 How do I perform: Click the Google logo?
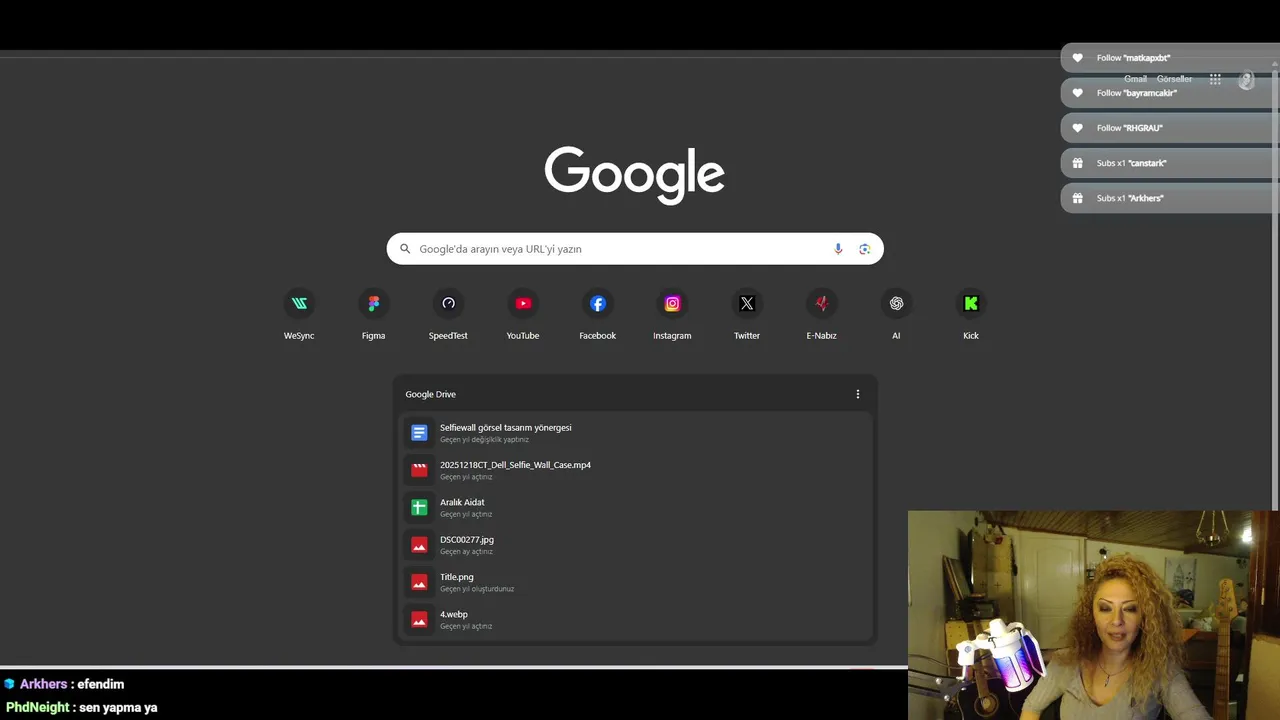635,175
